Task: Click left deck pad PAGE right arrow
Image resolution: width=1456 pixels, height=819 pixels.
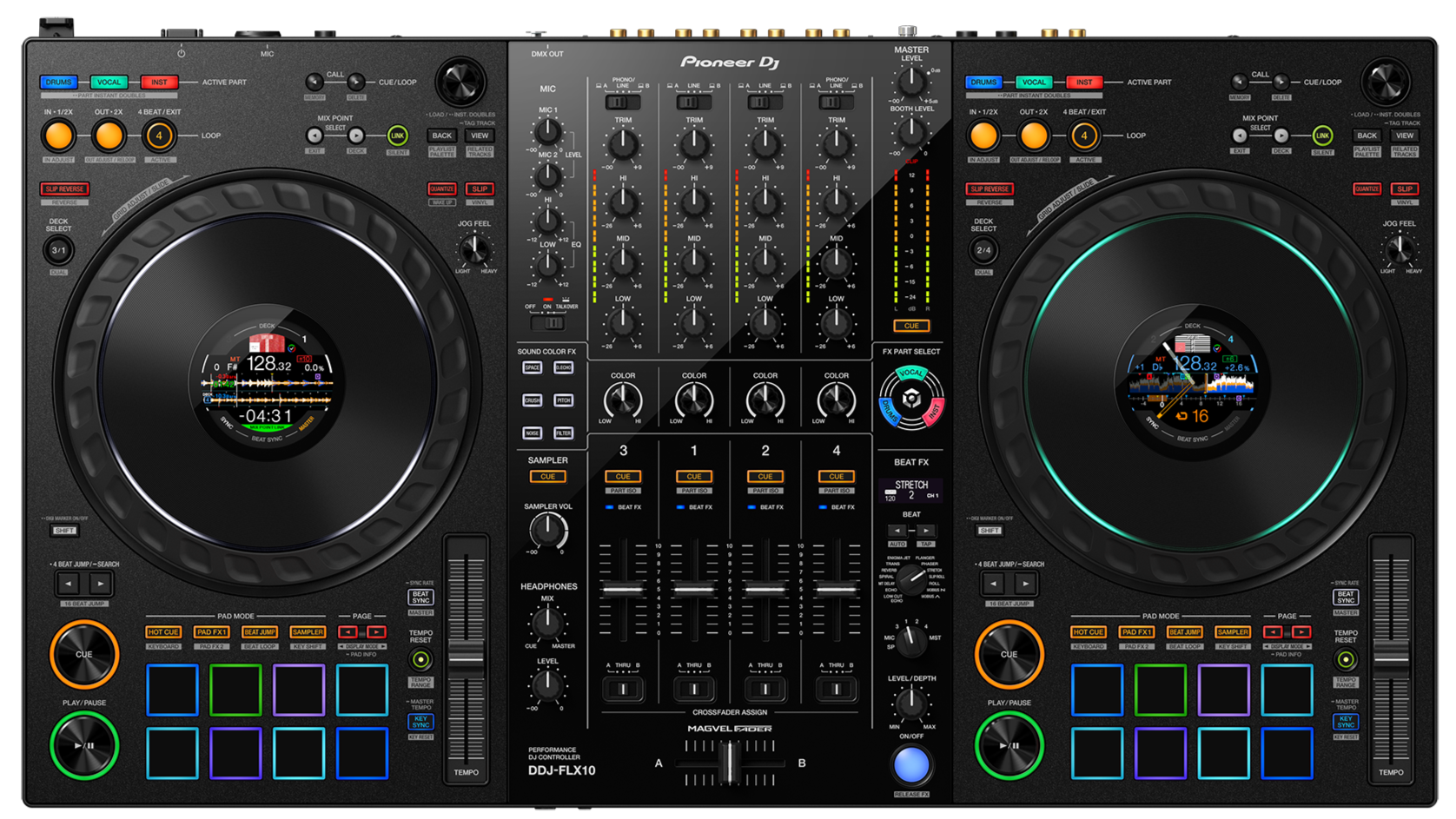Action: (x=376, y=632)
